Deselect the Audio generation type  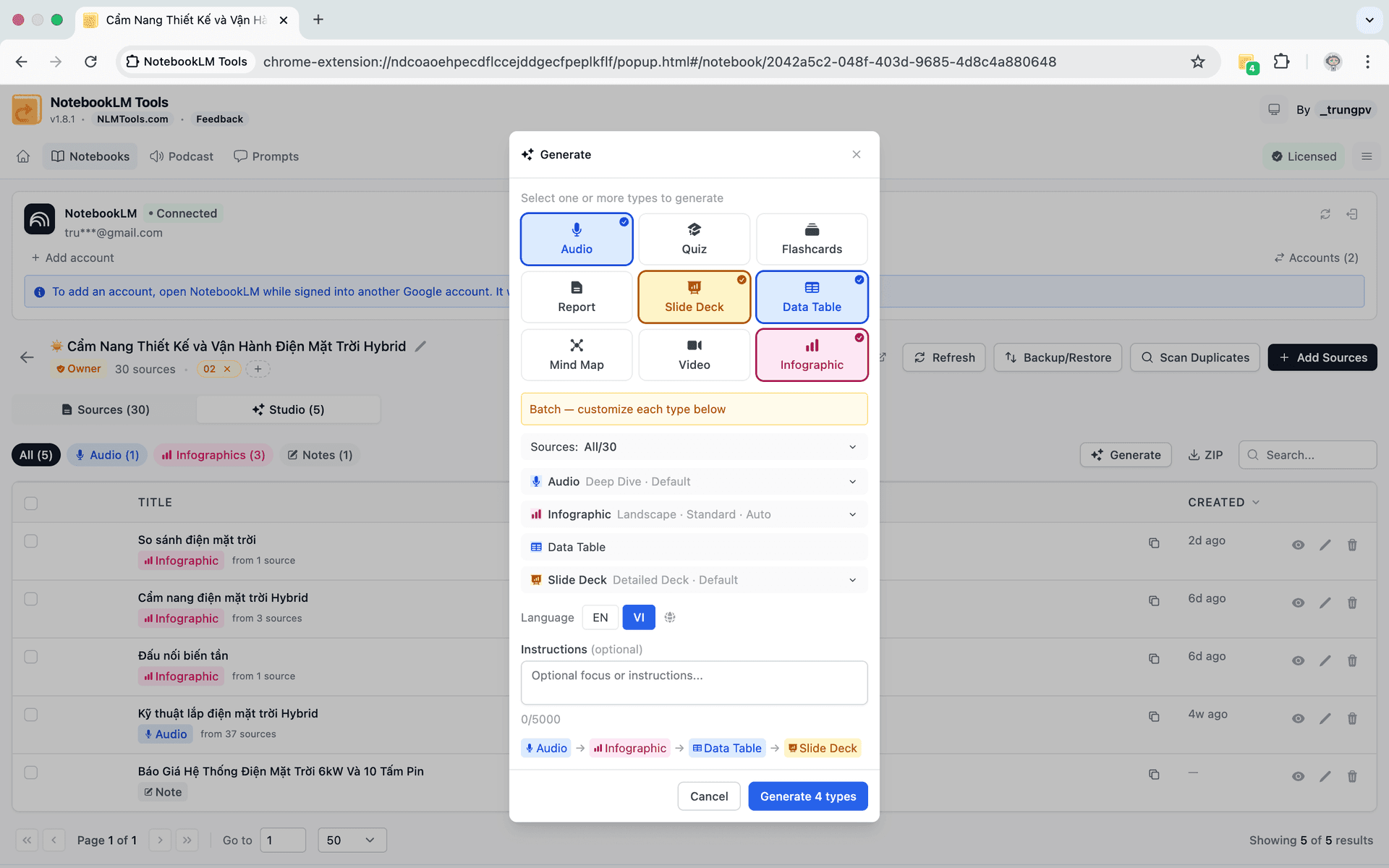click(577, 239)
